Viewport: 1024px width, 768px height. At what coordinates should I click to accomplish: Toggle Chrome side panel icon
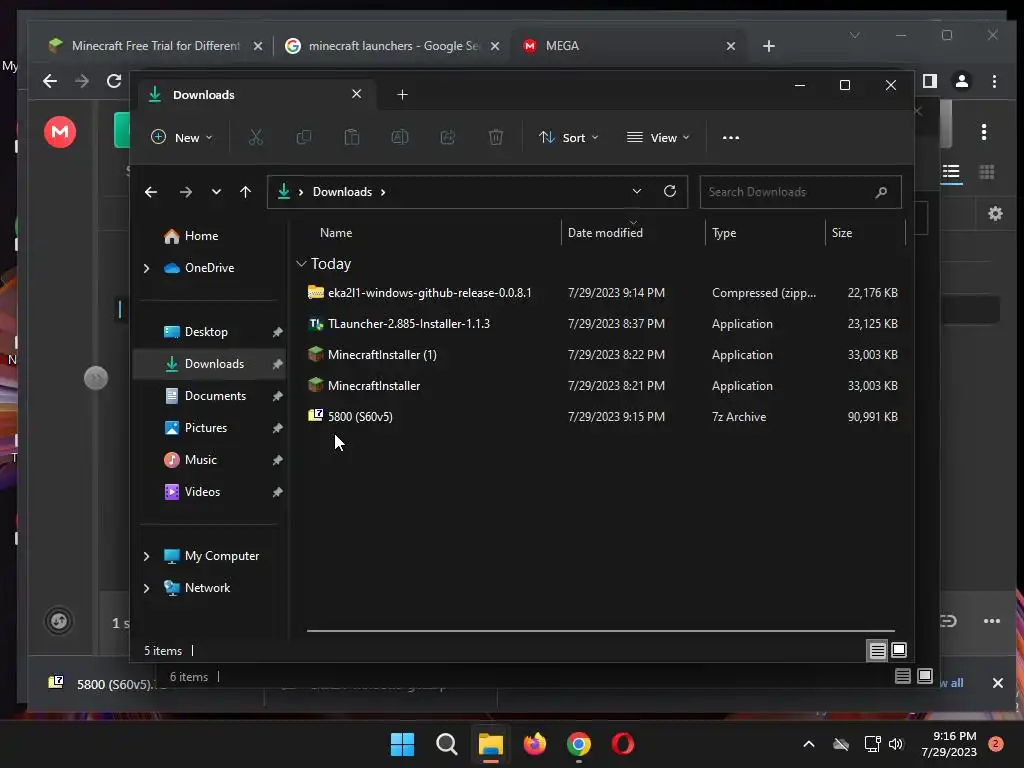click(929, 81)
